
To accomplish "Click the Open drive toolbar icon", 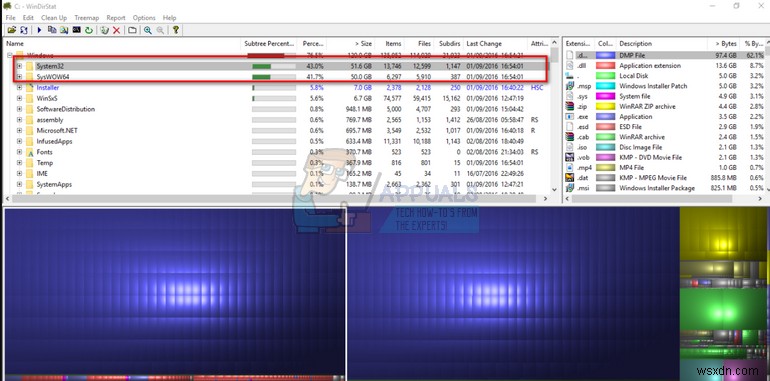I will 12,30.
